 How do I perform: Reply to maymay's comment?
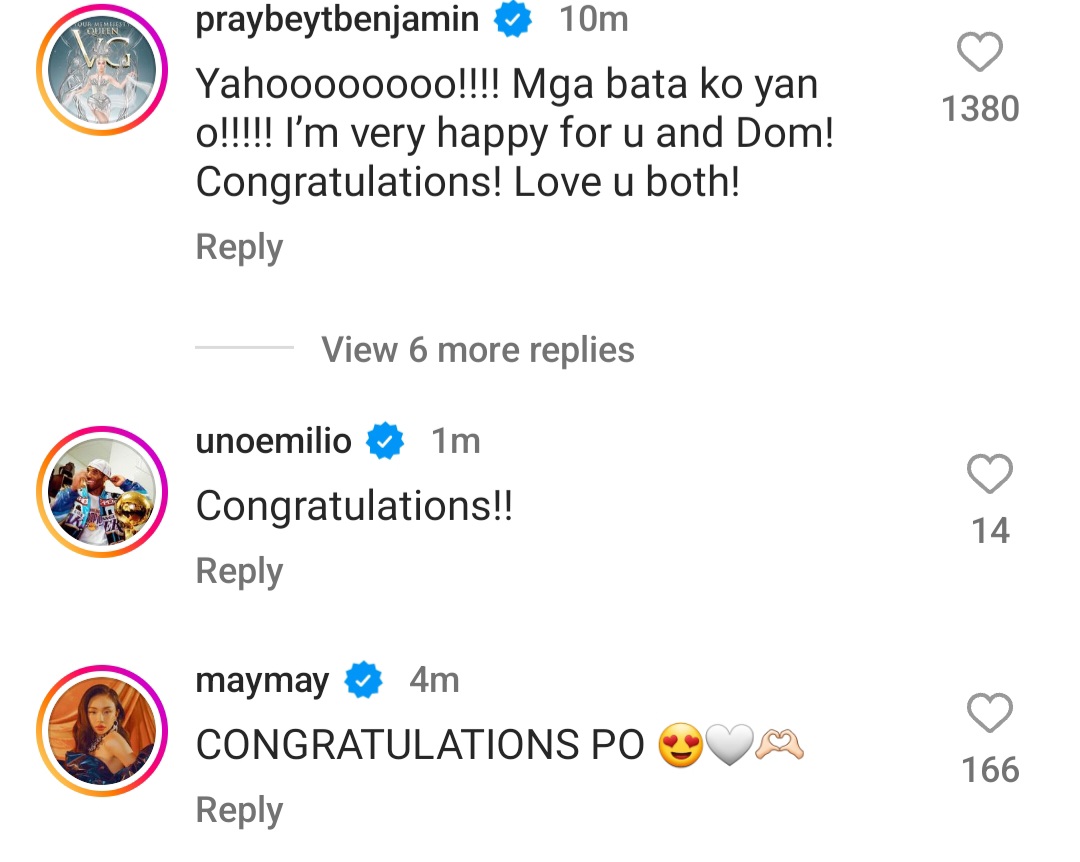tap(239, 810)
